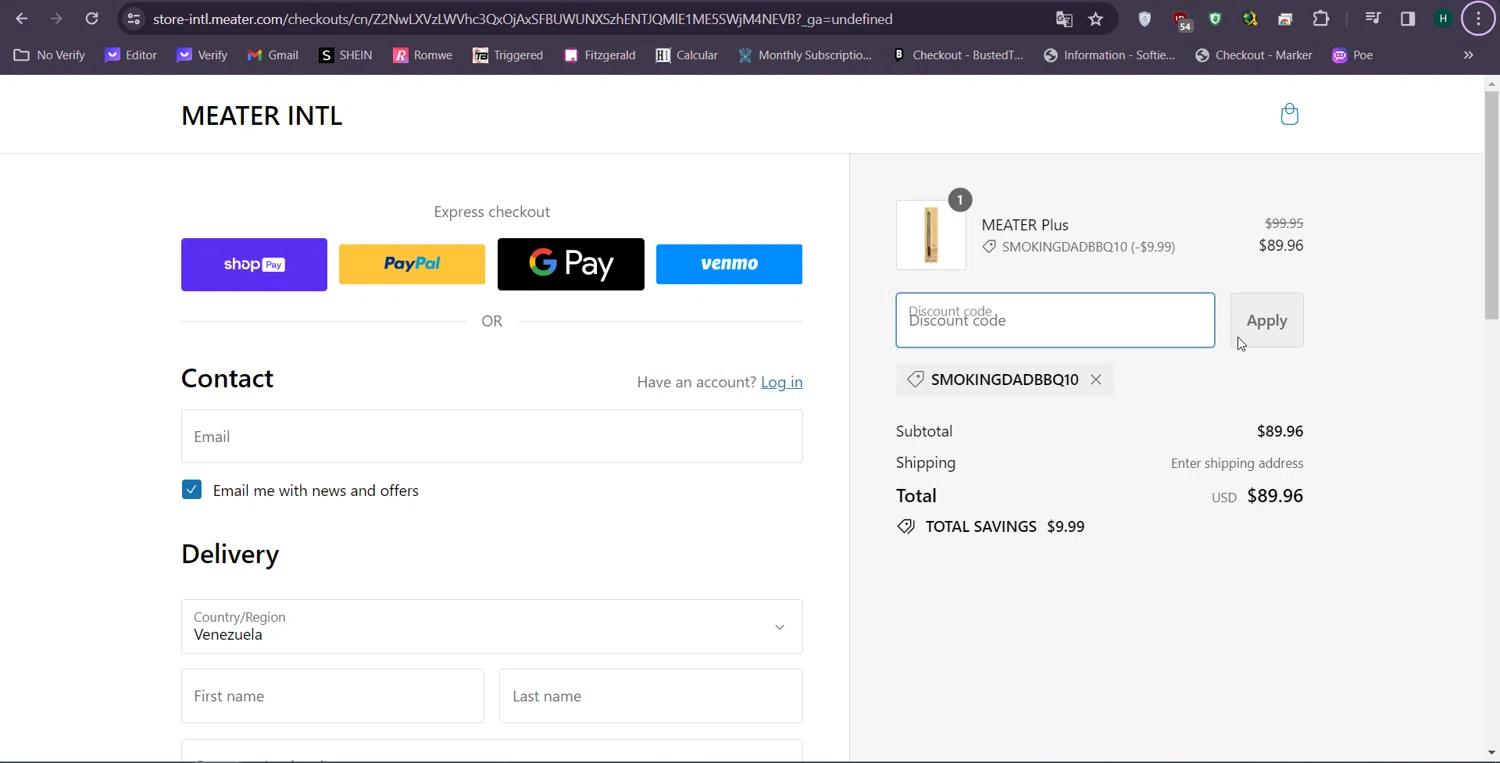
Task: Open the Checkout - Marker bookmark
Action: (x=1254, y=55)
